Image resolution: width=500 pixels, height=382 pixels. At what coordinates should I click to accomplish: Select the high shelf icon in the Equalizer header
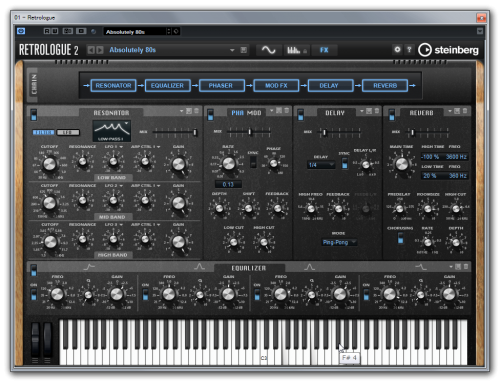420,267
